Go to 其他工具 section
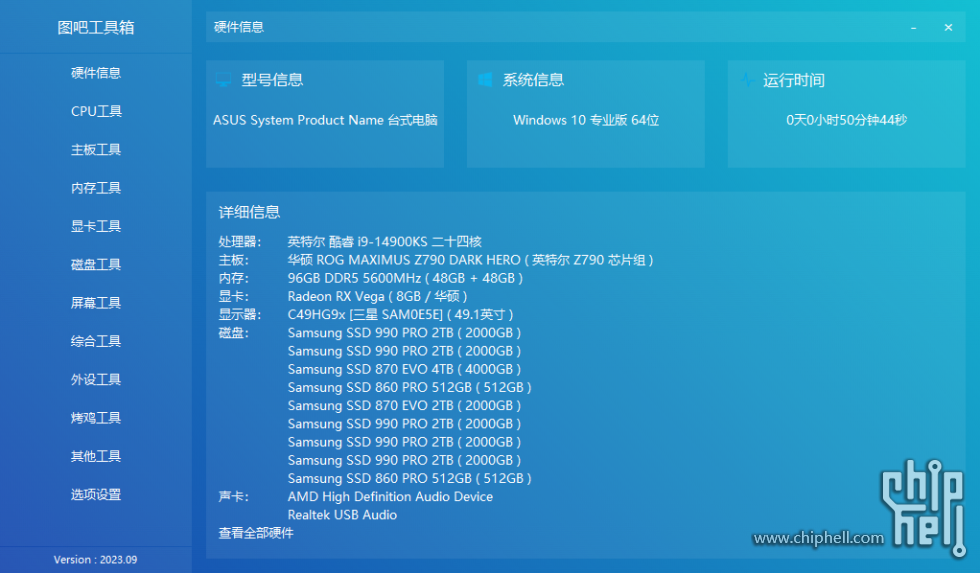The image size is (980, 573). click(x=96, y=456)
